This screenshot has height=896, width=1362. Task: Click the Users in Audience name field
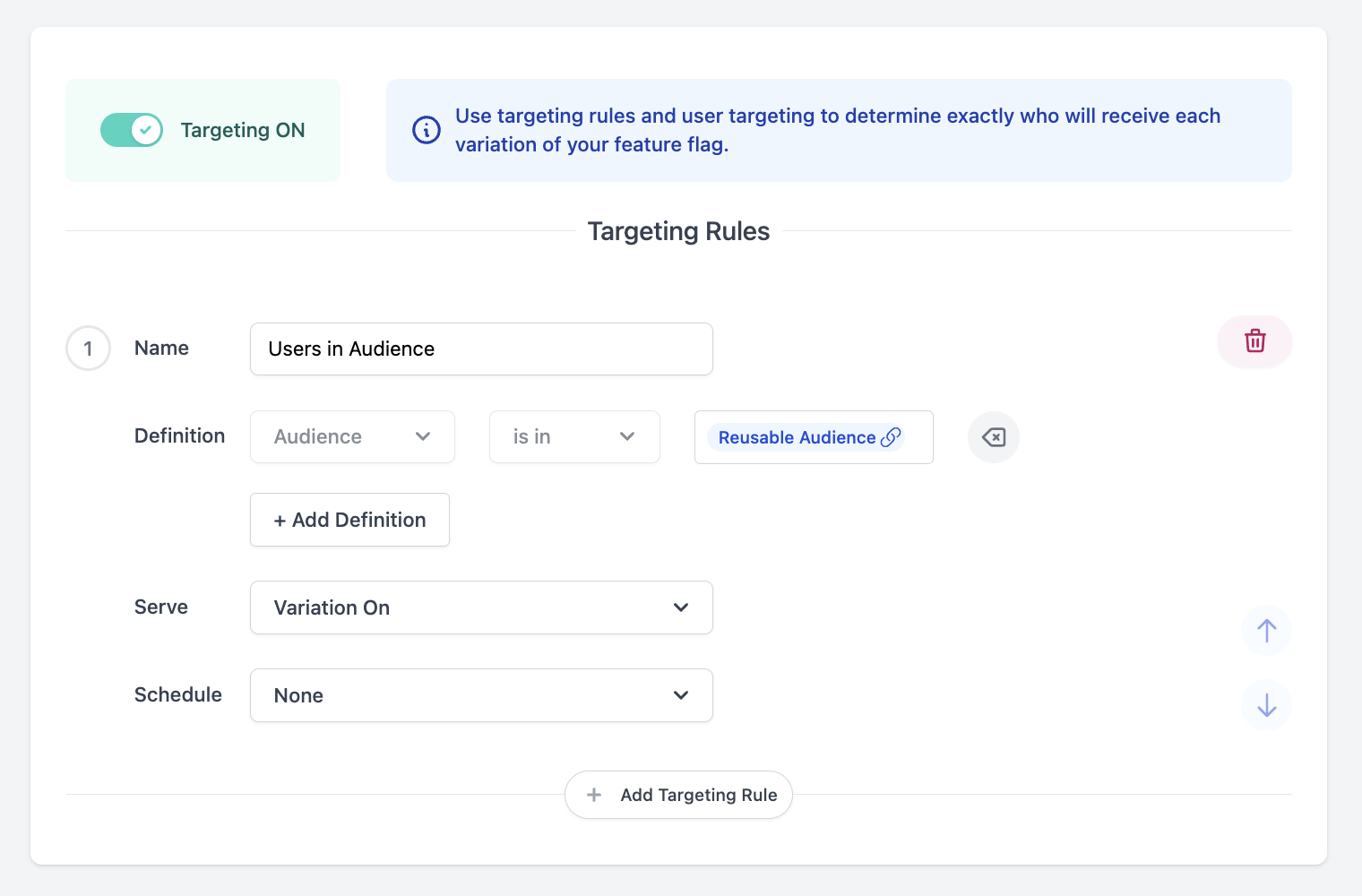(x=481, y=349)
